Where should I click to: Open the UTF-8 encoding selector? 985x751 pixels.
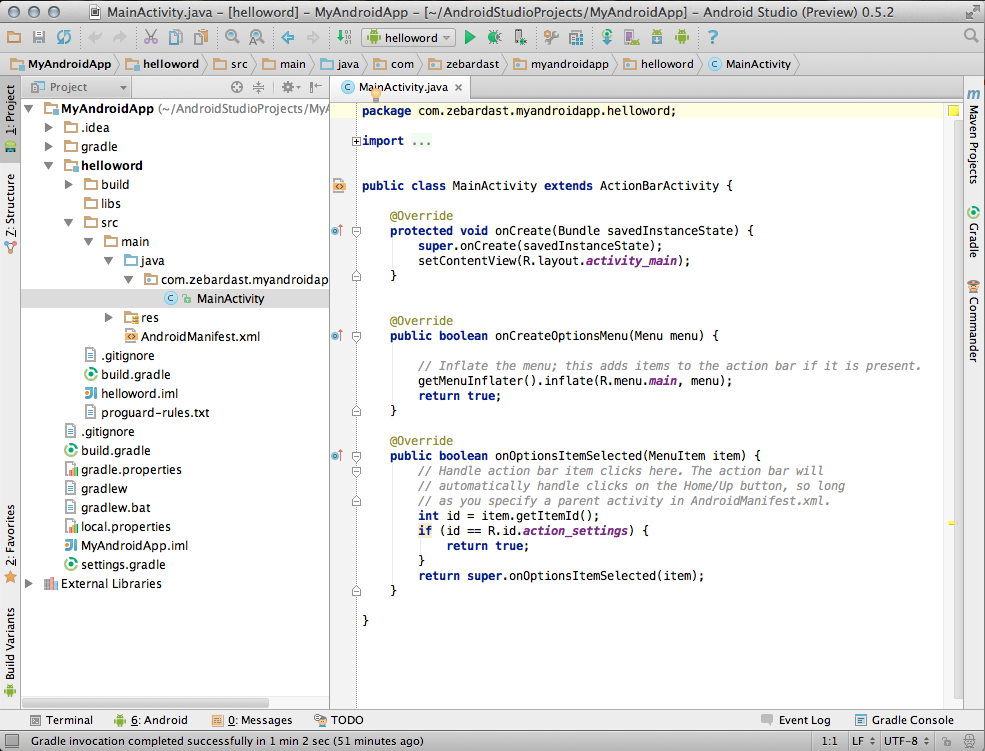(905, 741)
